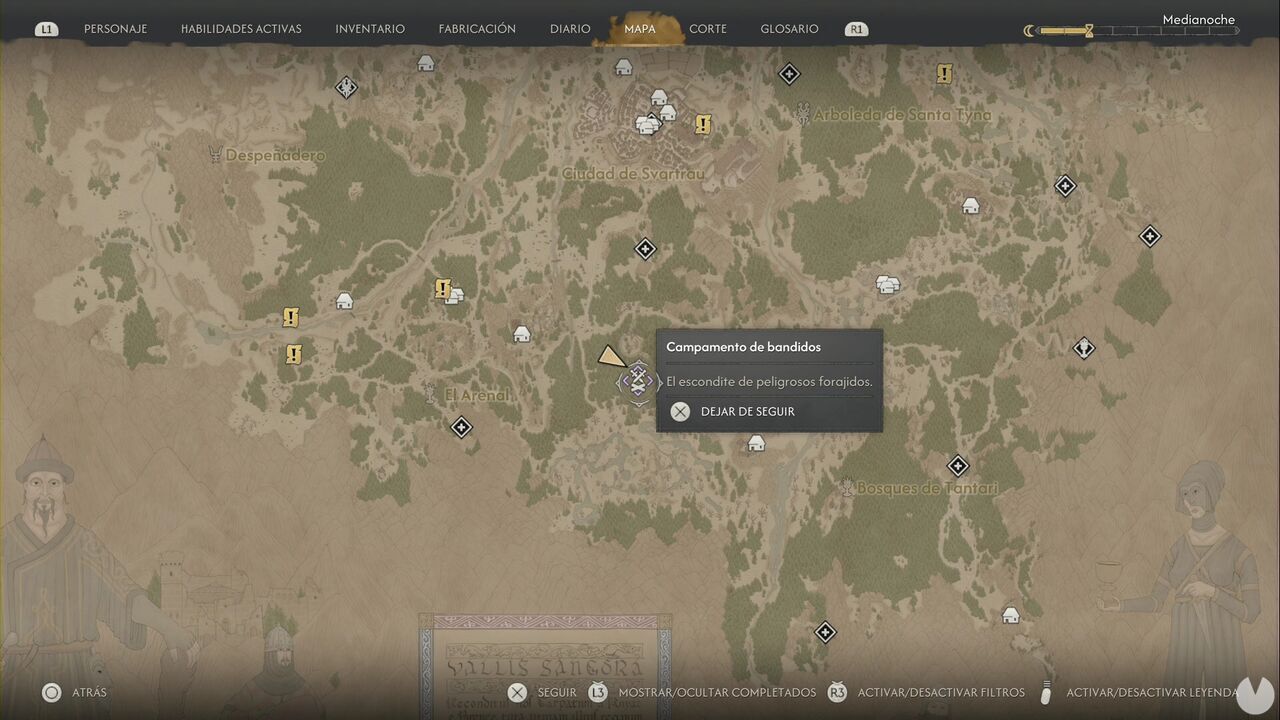
Task: Click the player position arrow marker
Action: tap(610, 356)
